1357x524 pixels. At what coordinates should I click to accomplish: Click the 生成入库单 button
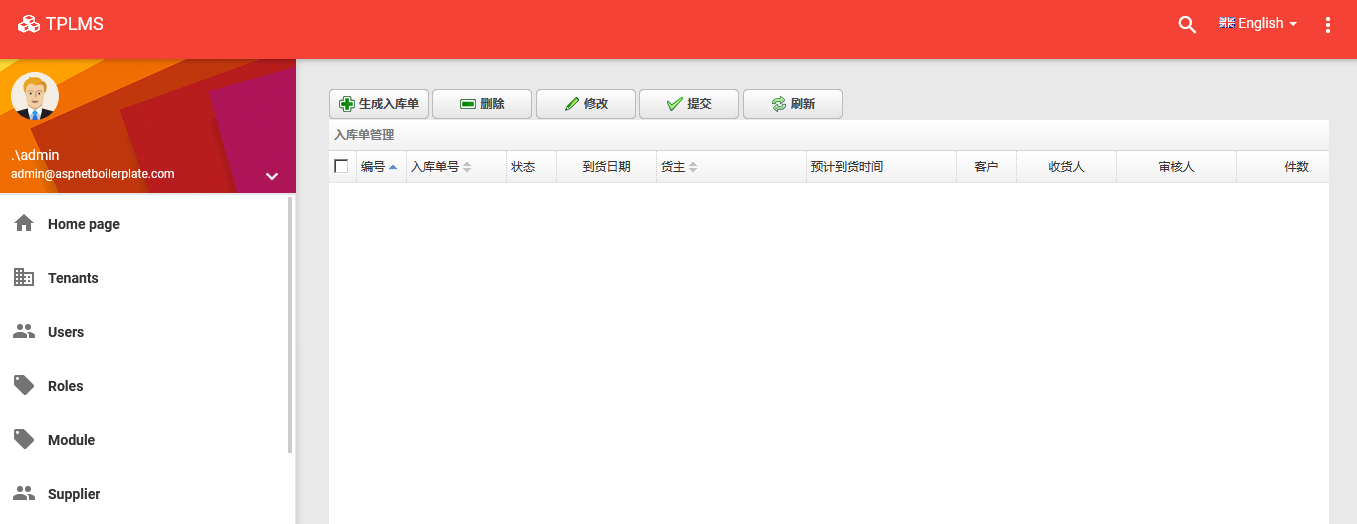tap(379, 104)
